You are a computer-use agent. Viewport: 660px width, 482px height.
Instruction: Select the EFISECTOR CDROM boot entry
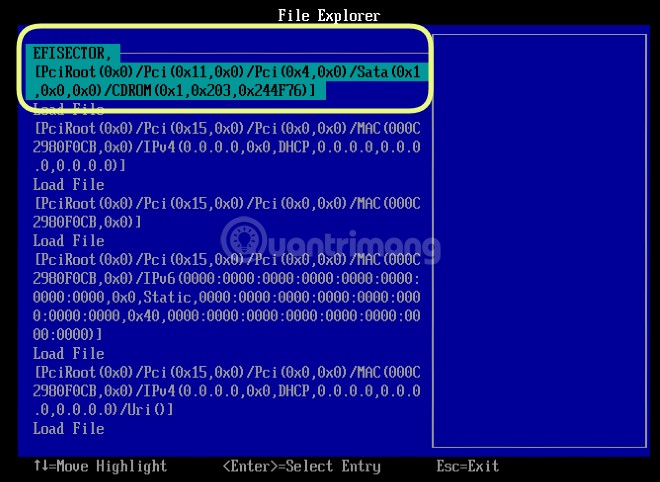[226, 72]
